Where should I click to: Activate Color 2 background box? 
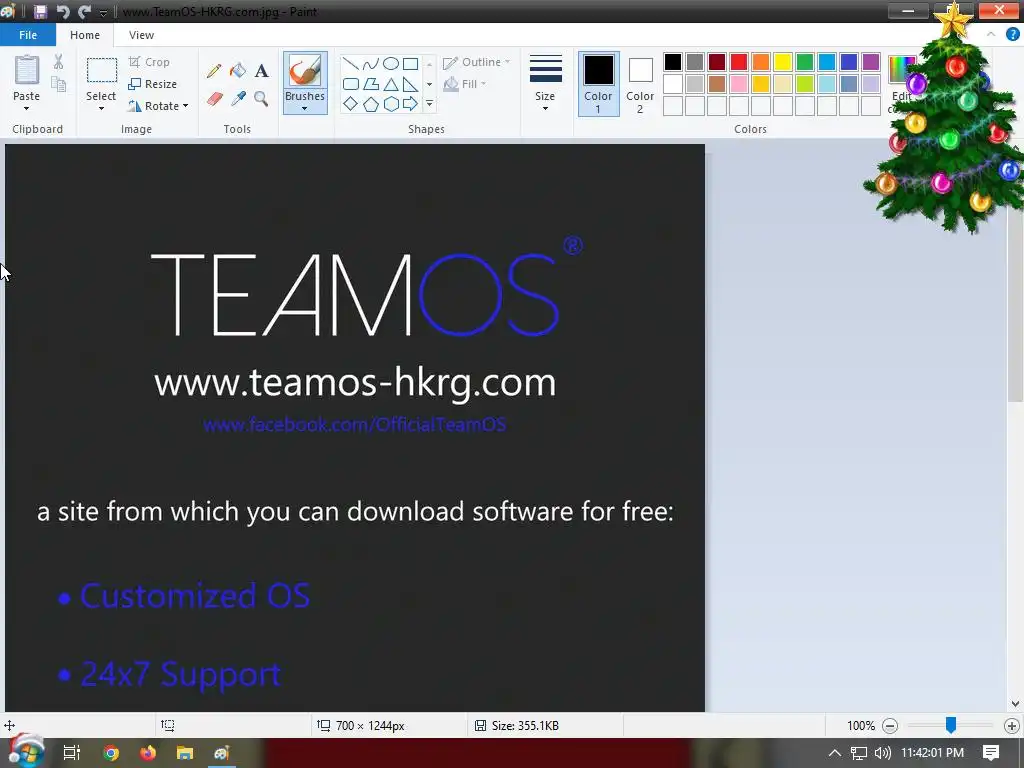[x=640, y=84]
